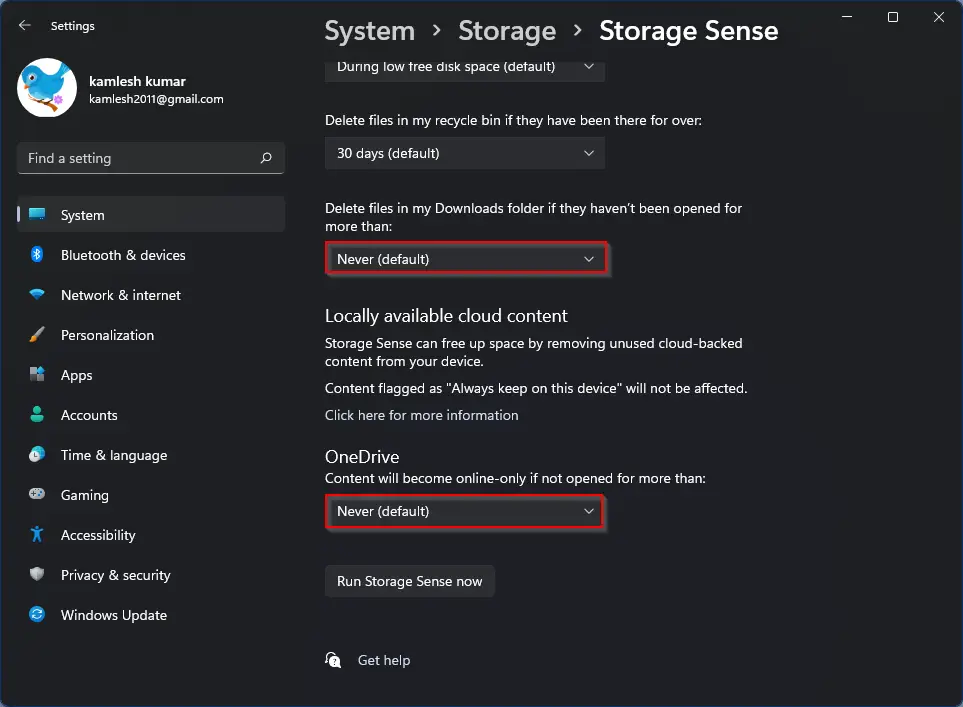Open System settings category

151,214
